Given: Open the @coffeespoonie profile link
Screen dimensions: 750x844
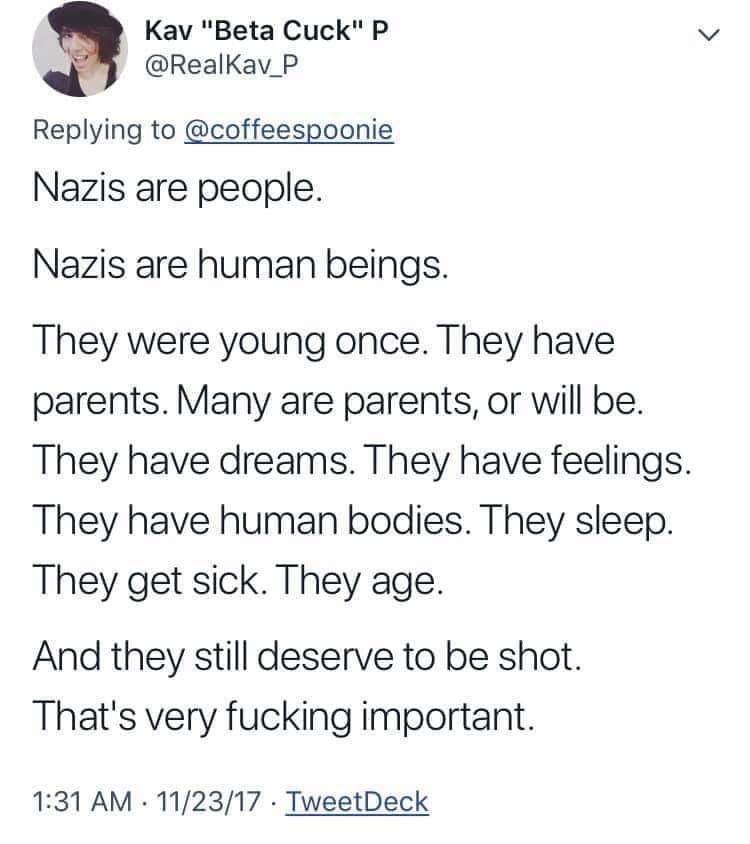Looking at the screenshot, I should tap(290, 130).
